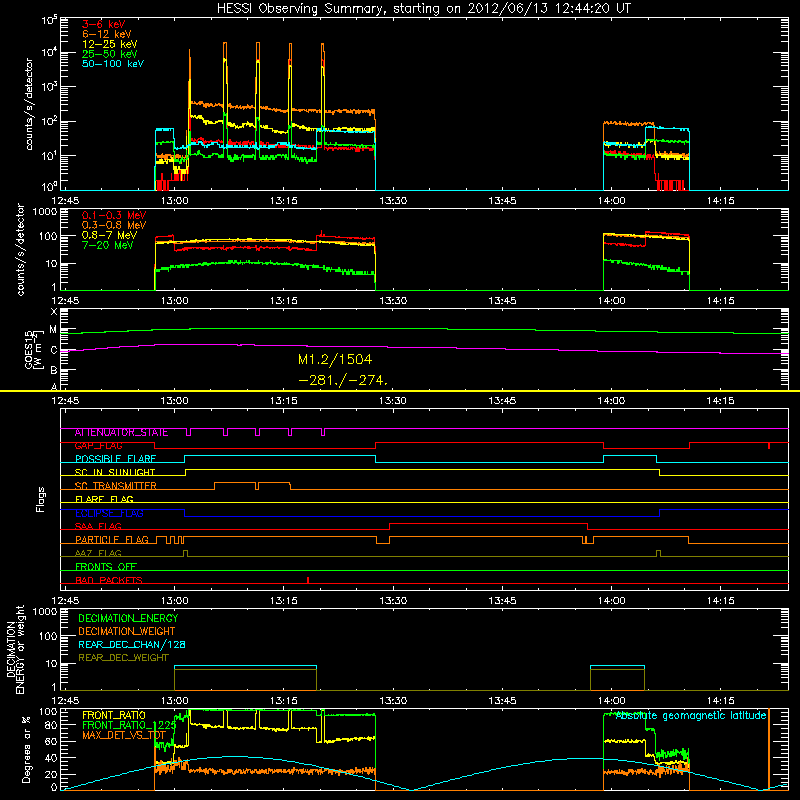Screen dimensions: 800x800
Task: Click the HESSI Observing Summary title text
Action: 424,9
